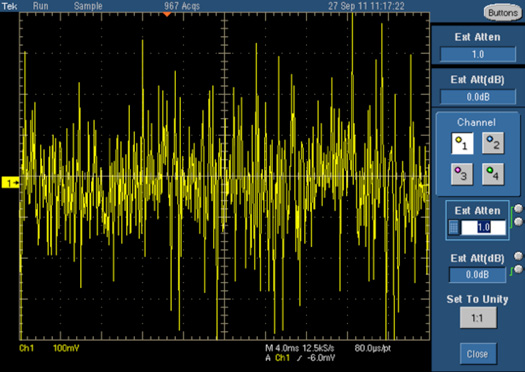
Task: Click the Sample acquisition mode label
Action: click(x=88, y=6)
